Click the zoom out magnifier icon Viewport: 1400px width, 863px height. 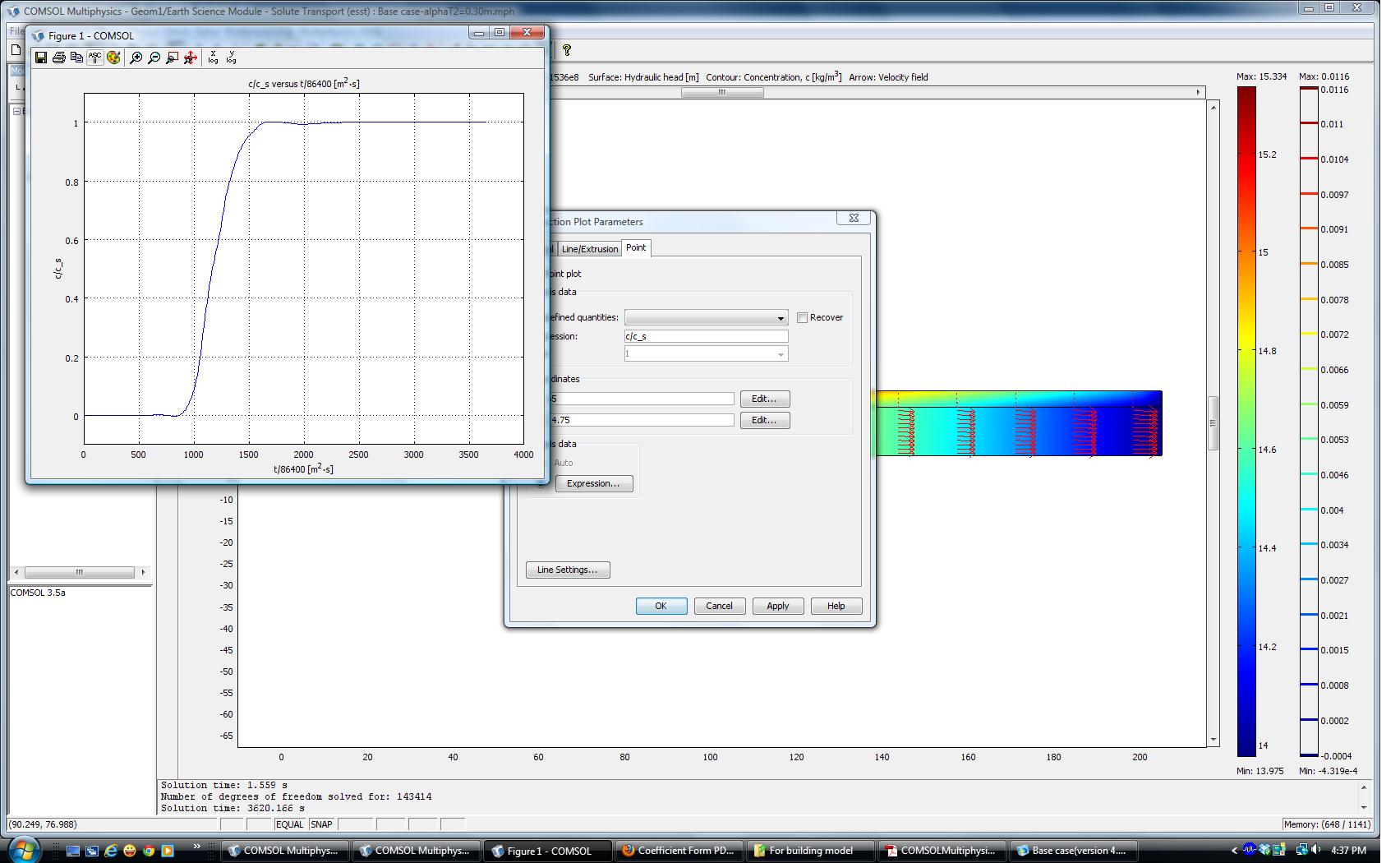click(x=154, y=58)
